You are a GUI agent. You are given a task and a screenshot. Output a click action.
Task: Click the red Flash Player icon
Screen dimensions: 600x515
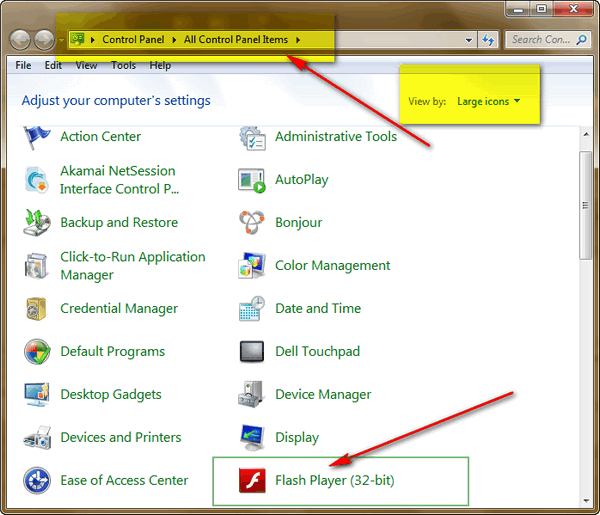pyautogui.click(x=252, y=480)
